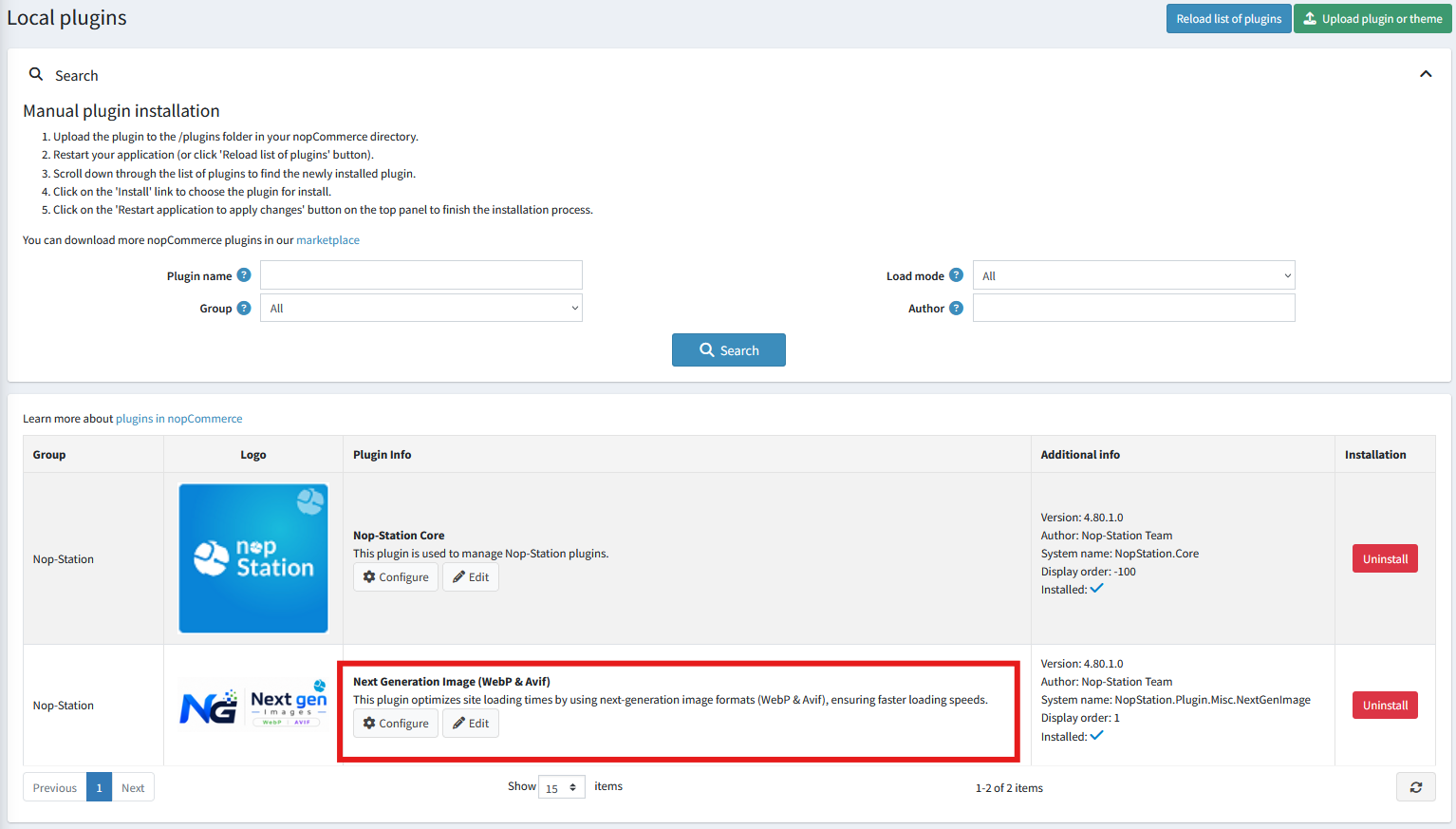Uninstall the Next Generation Image plugin
This screenshot has height=829, width=1456.
pos(1385,706)
